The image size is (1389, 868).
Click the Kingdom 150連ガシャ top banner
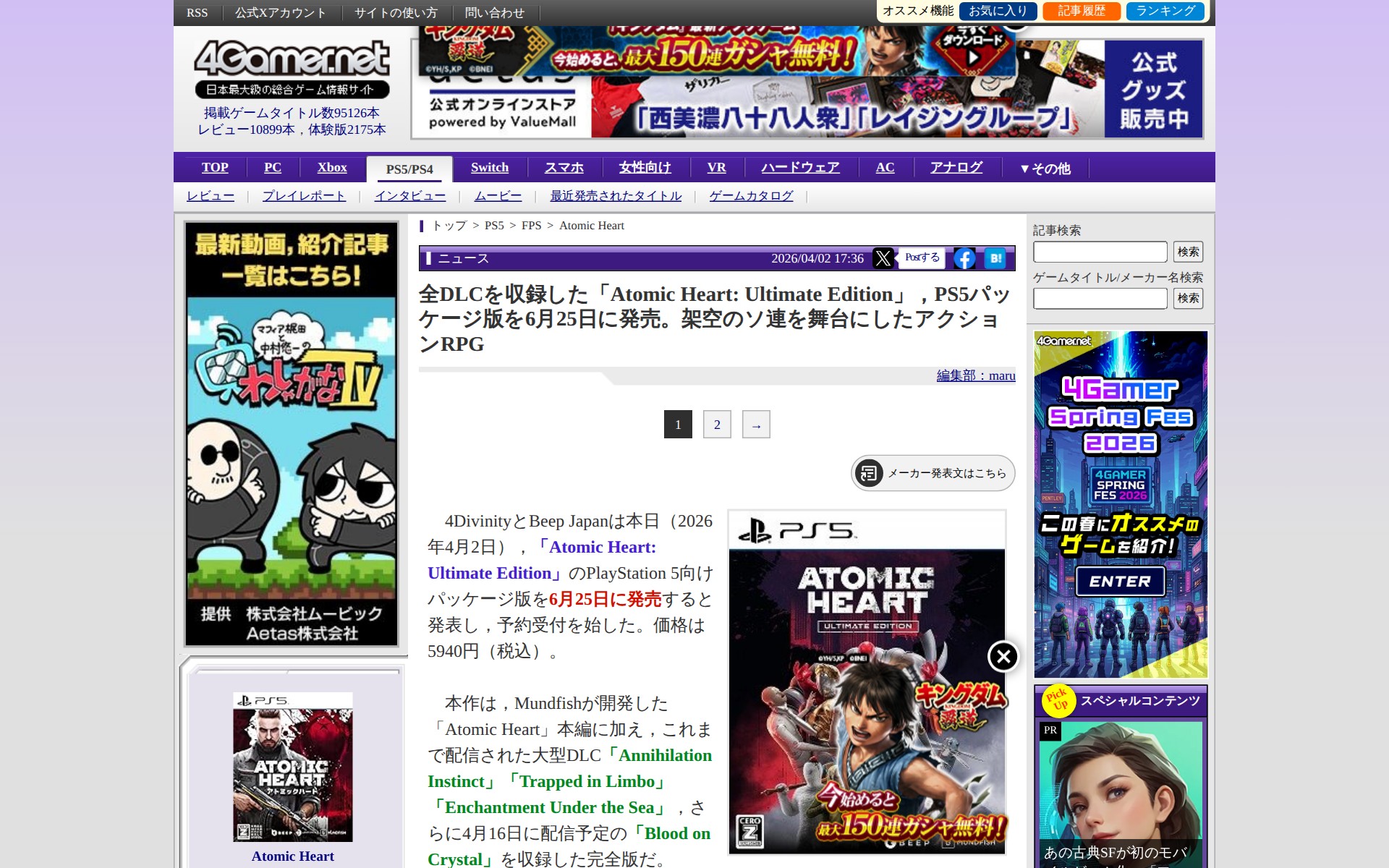point(716,51)
